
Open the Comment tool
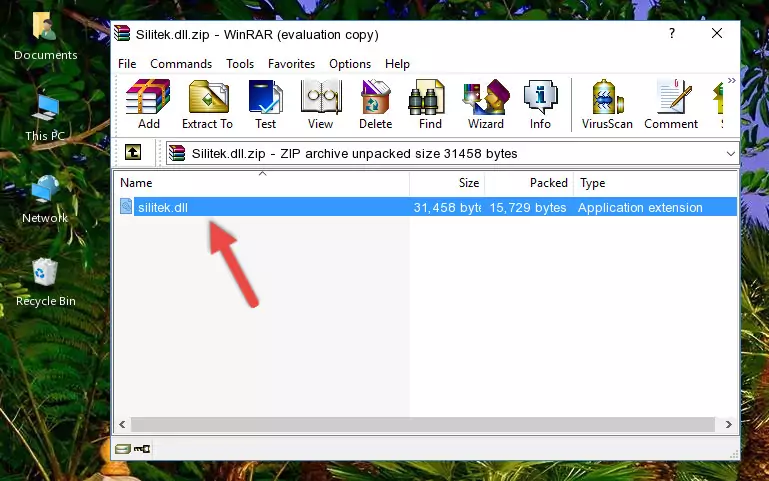[x=671, y=104]
